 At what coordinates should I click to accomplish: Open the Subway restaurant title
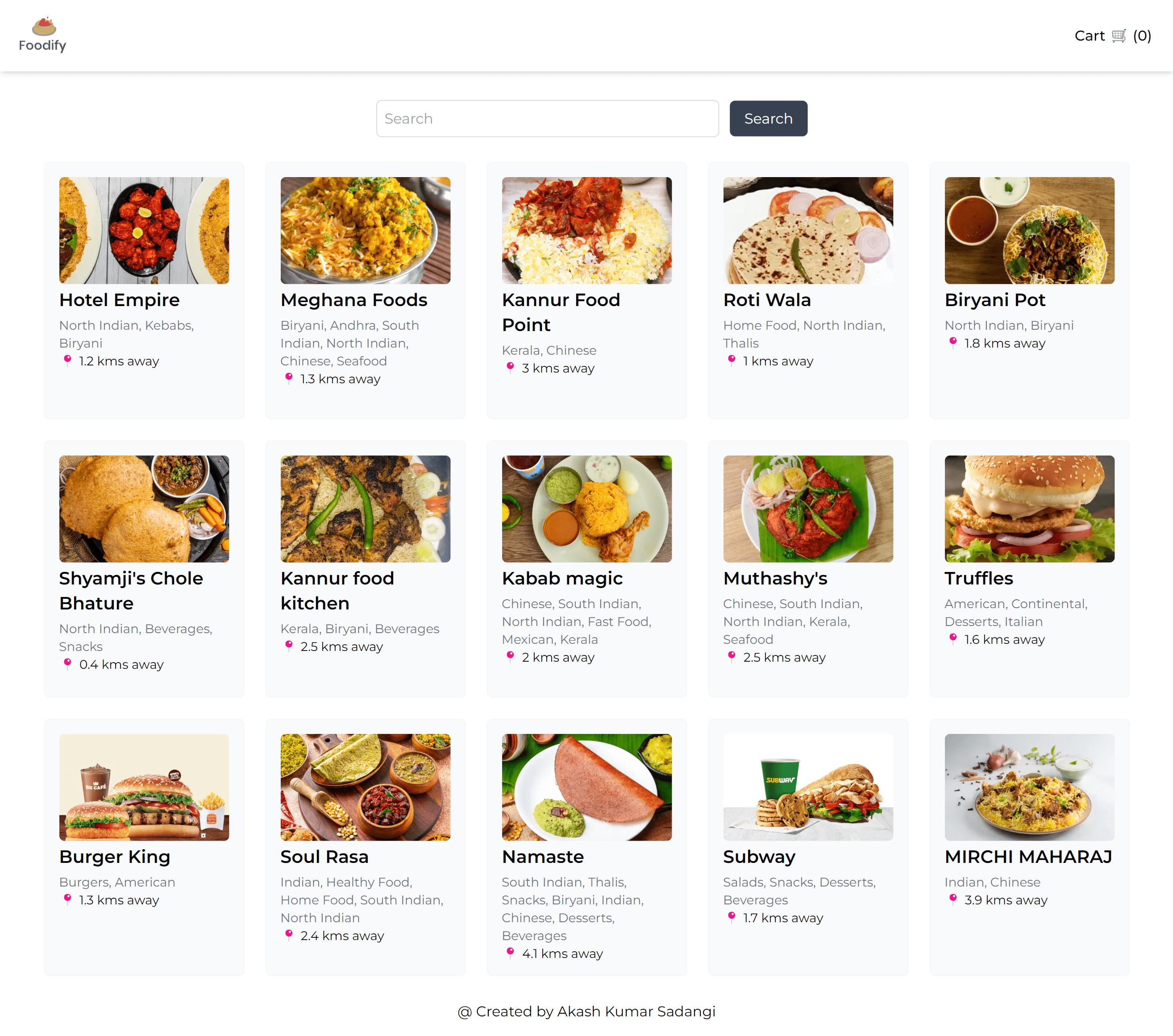759,857
